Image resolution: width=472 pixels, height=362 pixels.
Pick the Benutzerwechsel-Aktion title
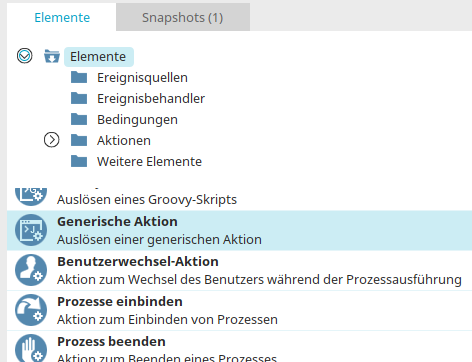click(138, 261)
